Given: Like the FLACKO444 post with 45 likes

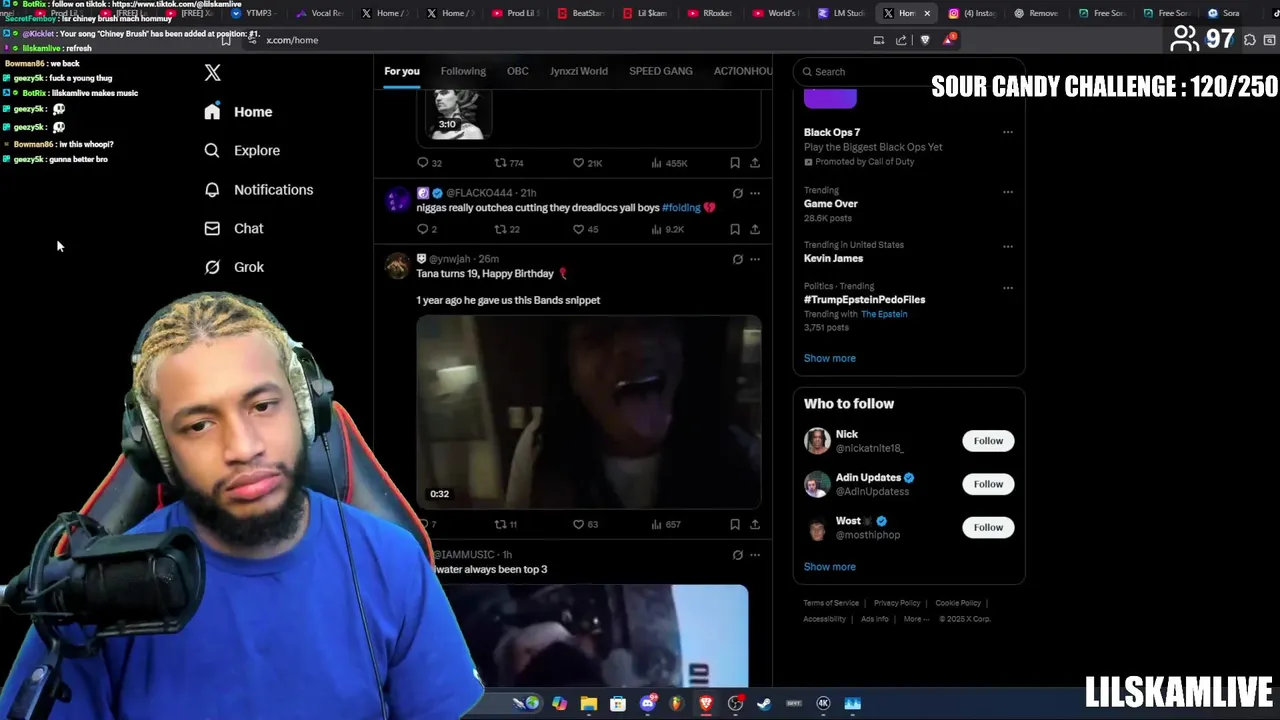Looking at the screenshot, I should point(585,229).
